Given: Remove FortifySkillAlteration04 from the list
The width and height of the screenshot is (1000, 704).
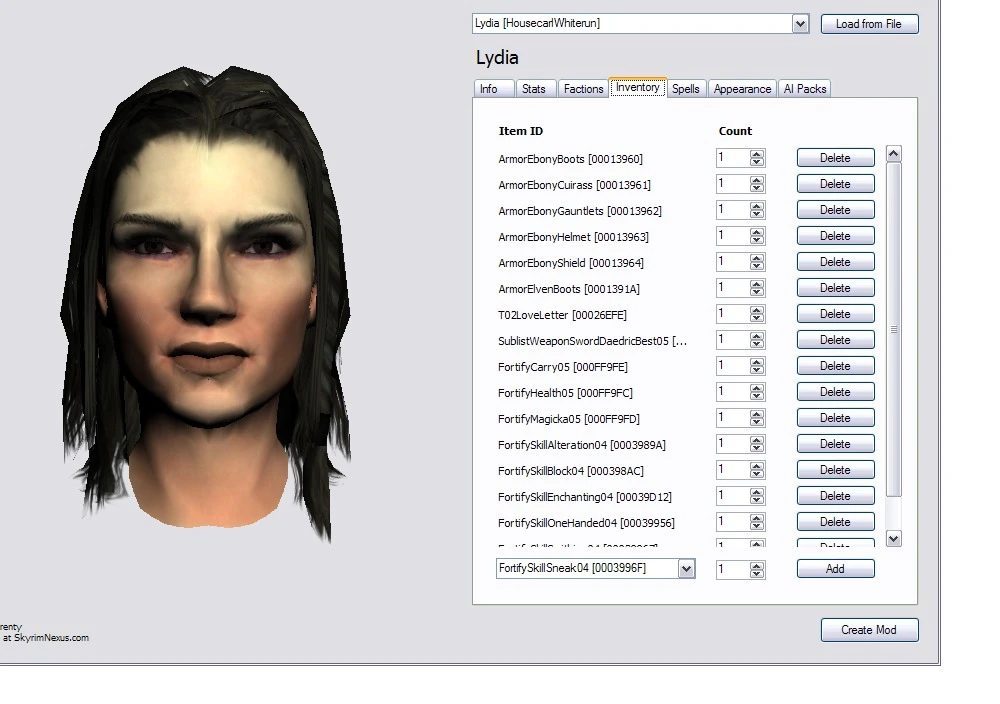Looking at the screenshot, I should click(835, 444).
